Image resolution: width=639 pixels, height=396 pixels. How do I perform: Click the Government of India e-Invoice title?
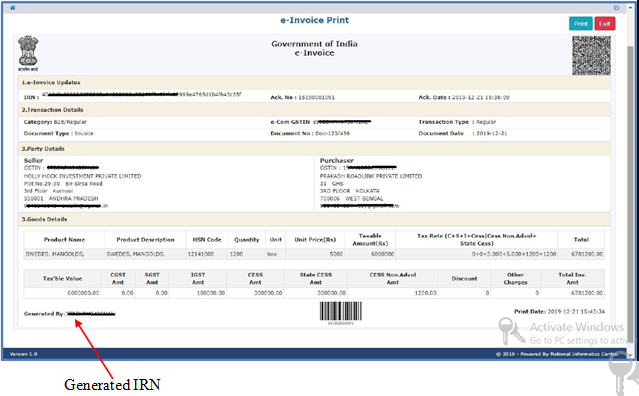[314, 48]
